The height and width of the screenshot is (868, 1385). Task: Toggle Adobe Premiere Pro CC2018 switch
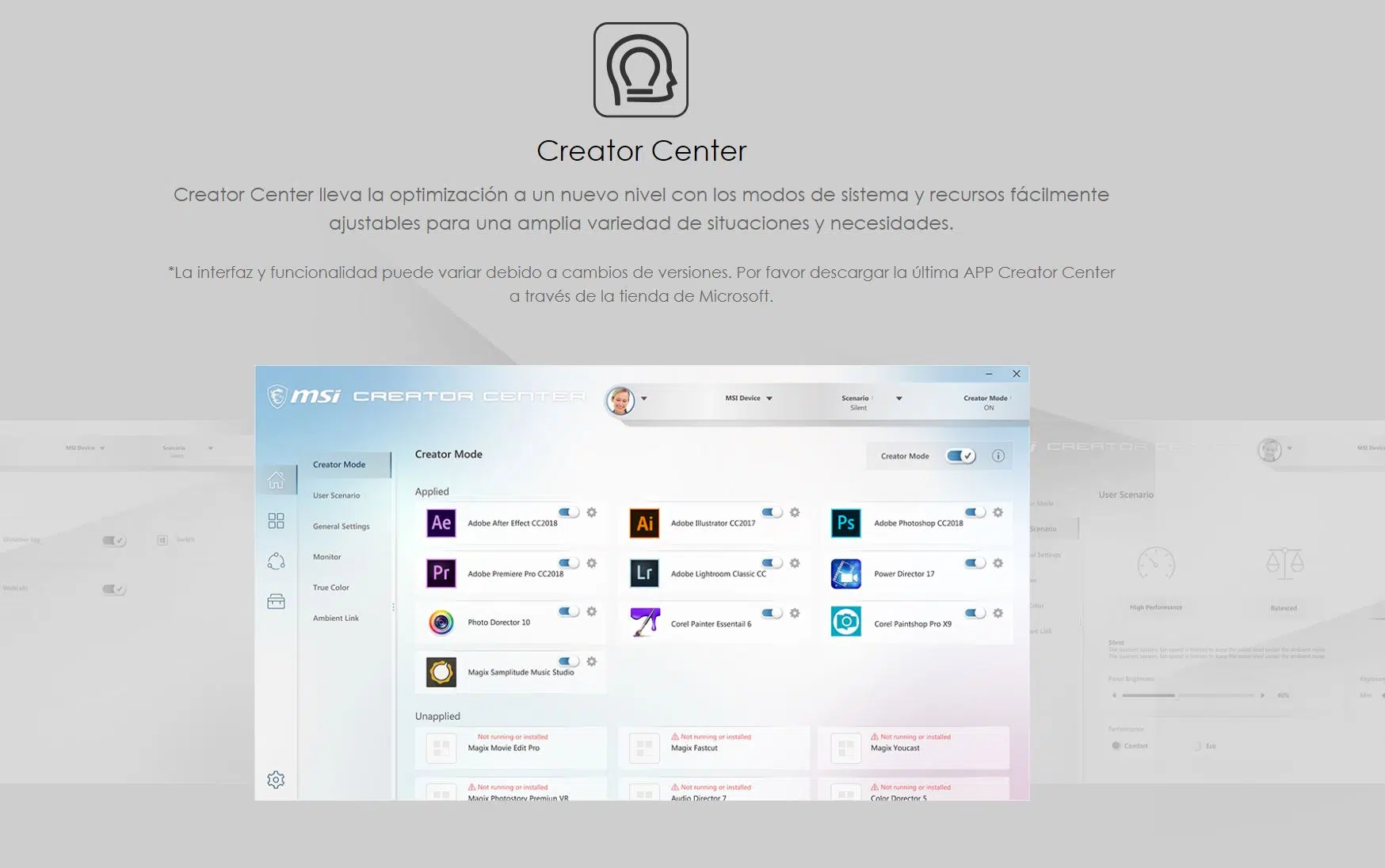(569, 563)
